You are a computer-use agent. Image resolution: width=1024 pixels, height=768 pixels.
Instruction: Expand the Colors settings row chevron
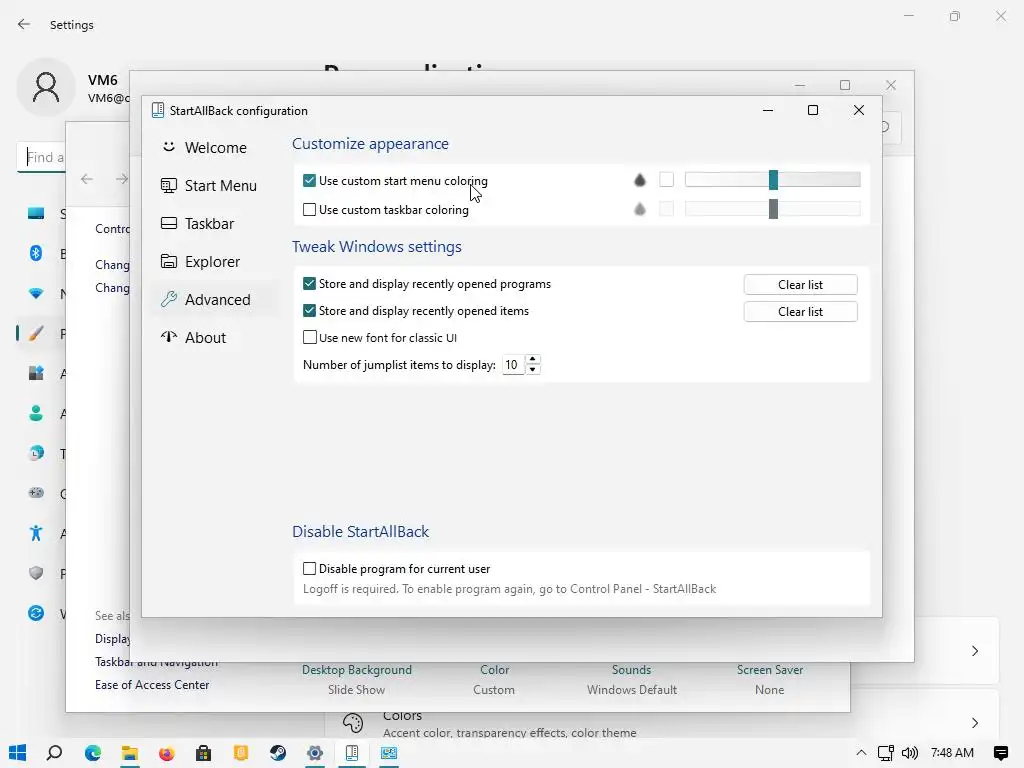click(x=974, y=723)
